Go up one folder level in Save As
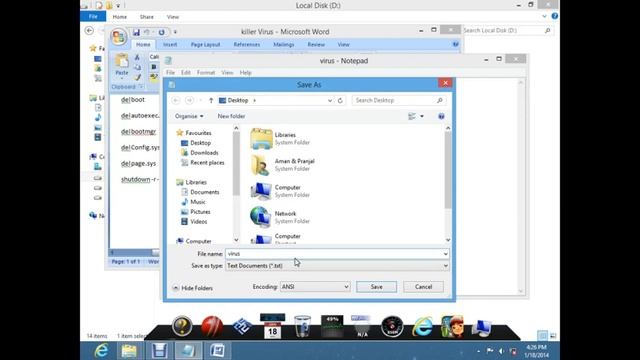This screenshot has width=640, height=360. pos(211,100)
